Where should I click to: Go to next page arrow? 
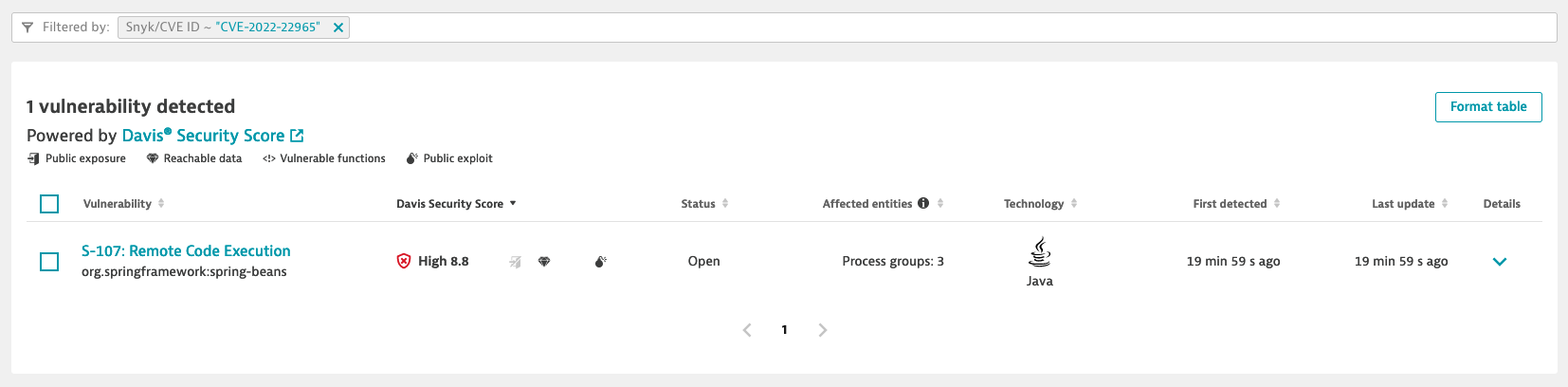click(823, 330)
